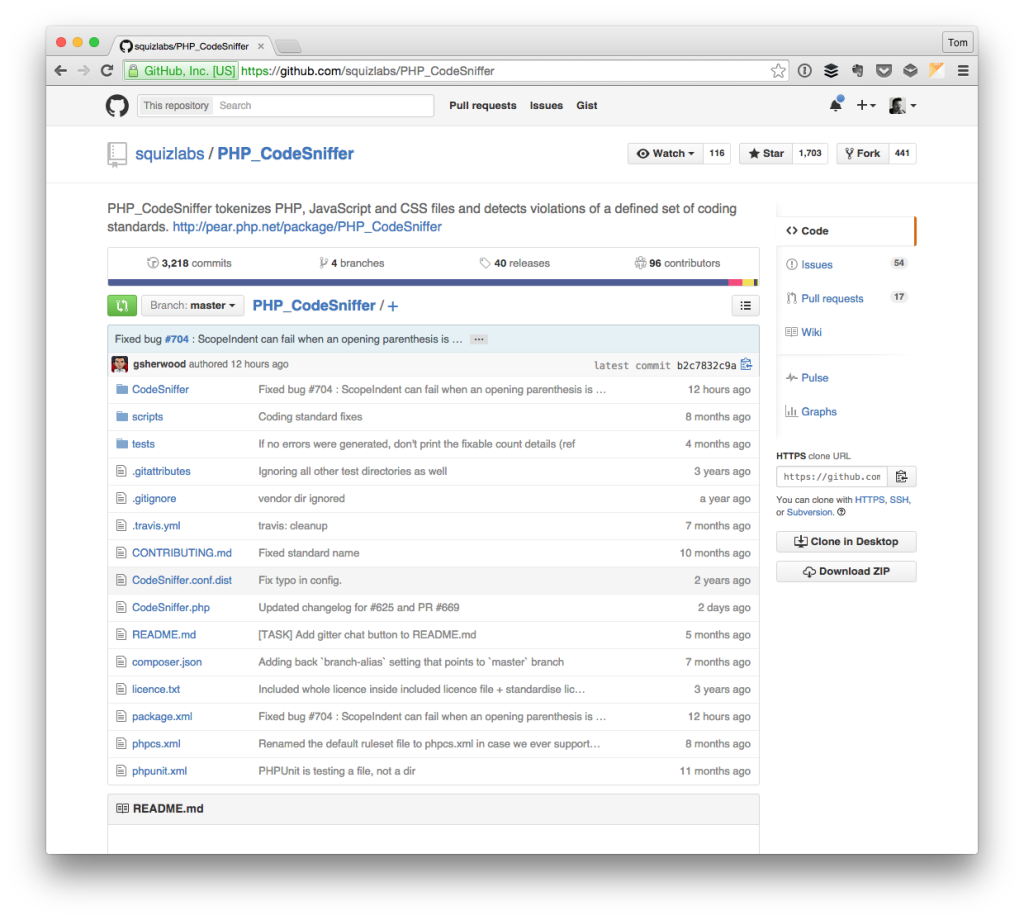Open the tests folder

click(x=143, y=444)
